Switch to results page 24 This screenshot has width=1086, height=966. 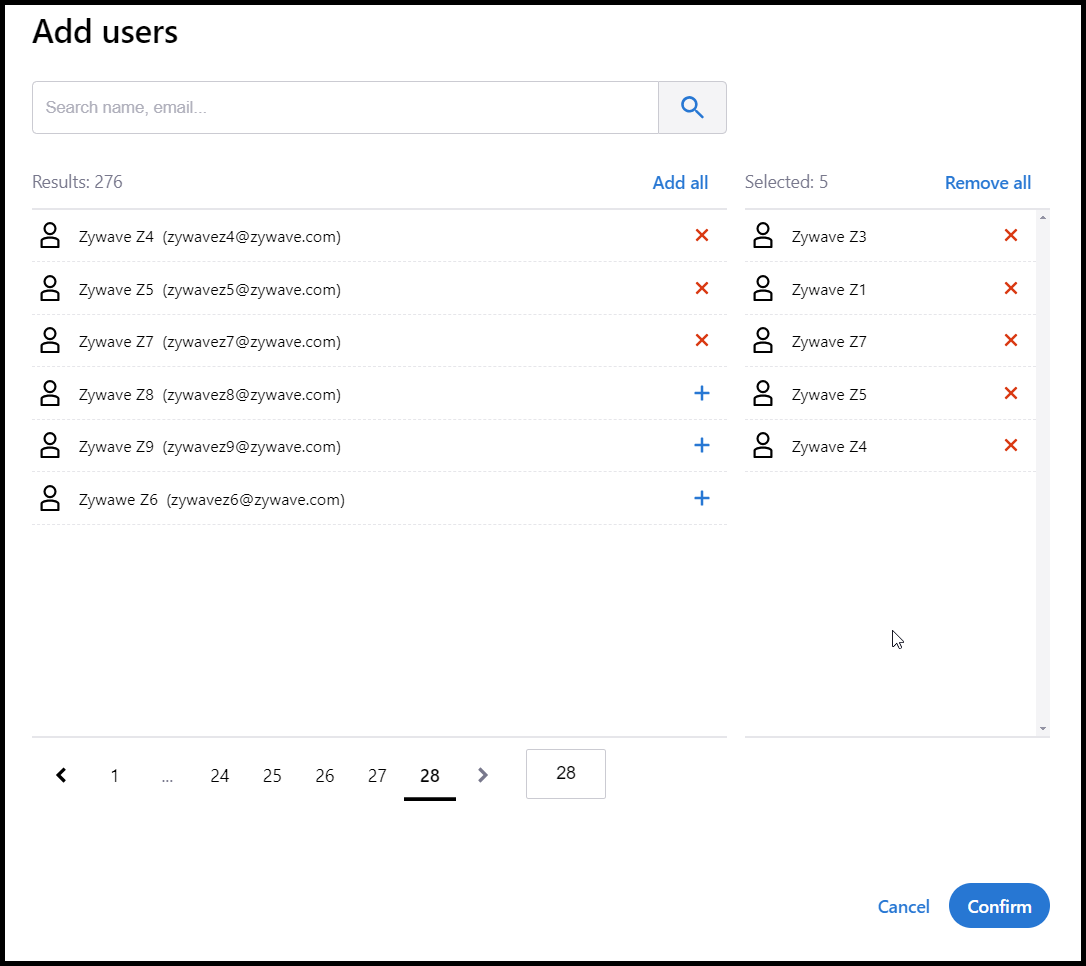[x=219, y=775]
